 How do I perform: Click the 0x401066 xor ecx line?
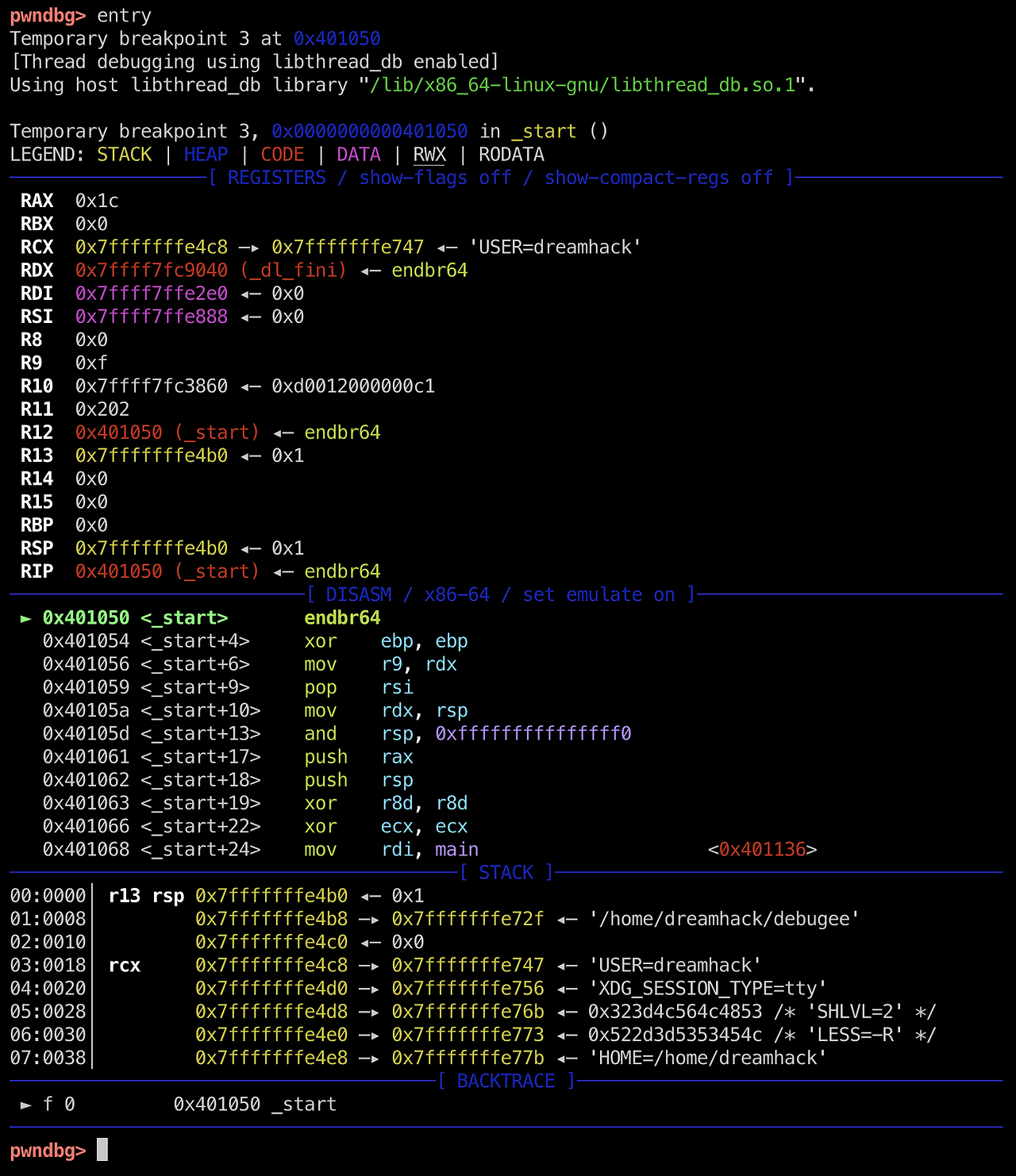point(255,826)
